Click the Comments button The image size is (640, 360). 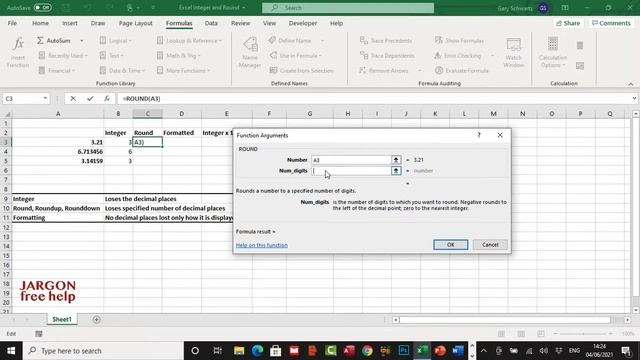click(x=611, y=23)
